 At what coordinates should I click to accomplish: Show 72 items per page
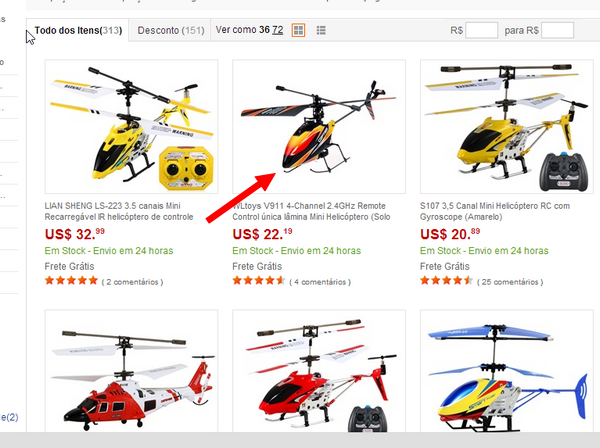[x=278, y=30]
